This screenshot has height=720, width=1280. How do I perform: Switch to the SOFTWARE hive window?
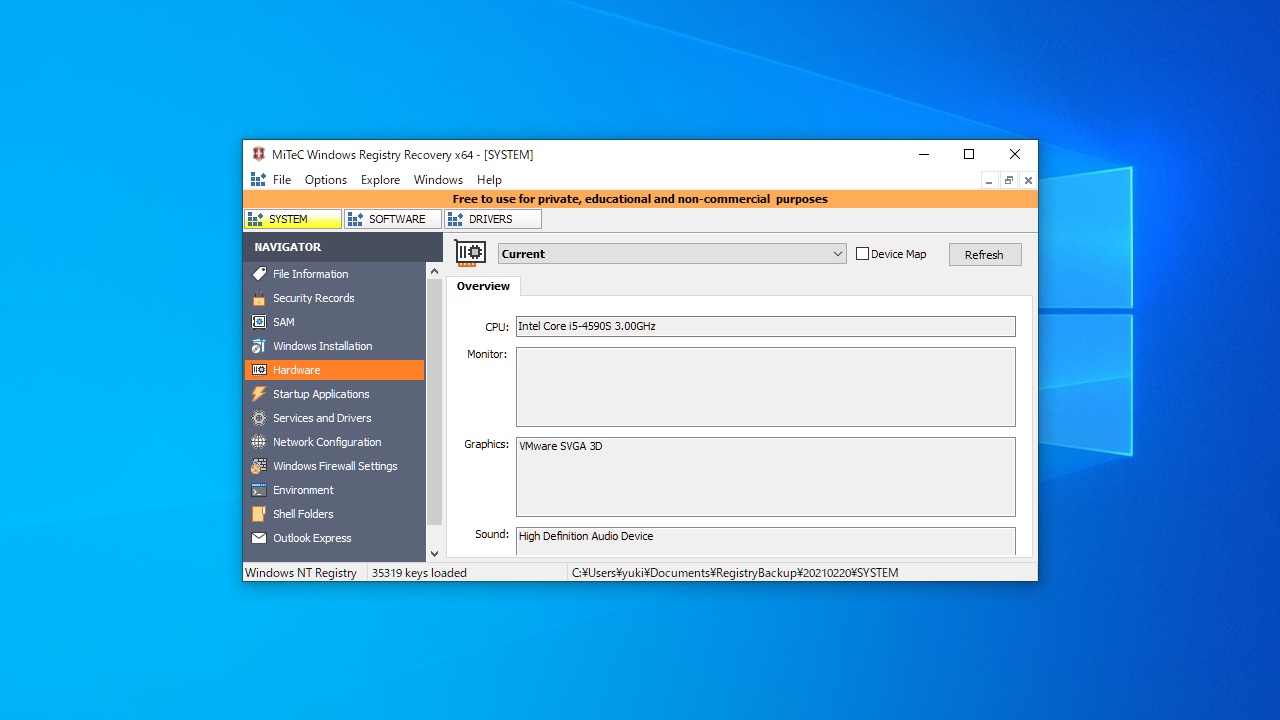392,219
